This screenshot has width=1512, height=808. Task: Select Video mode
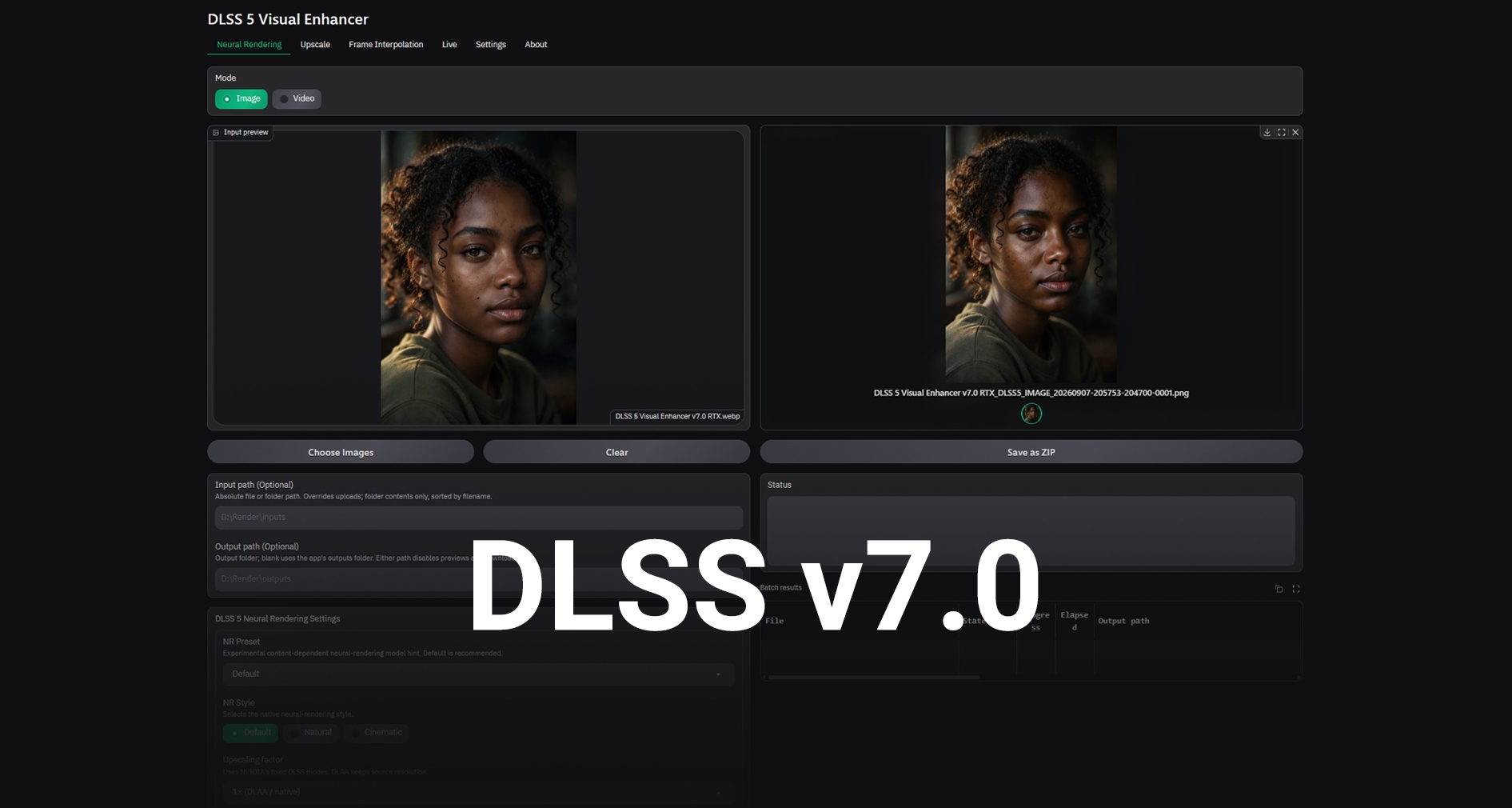pos(297,98)
